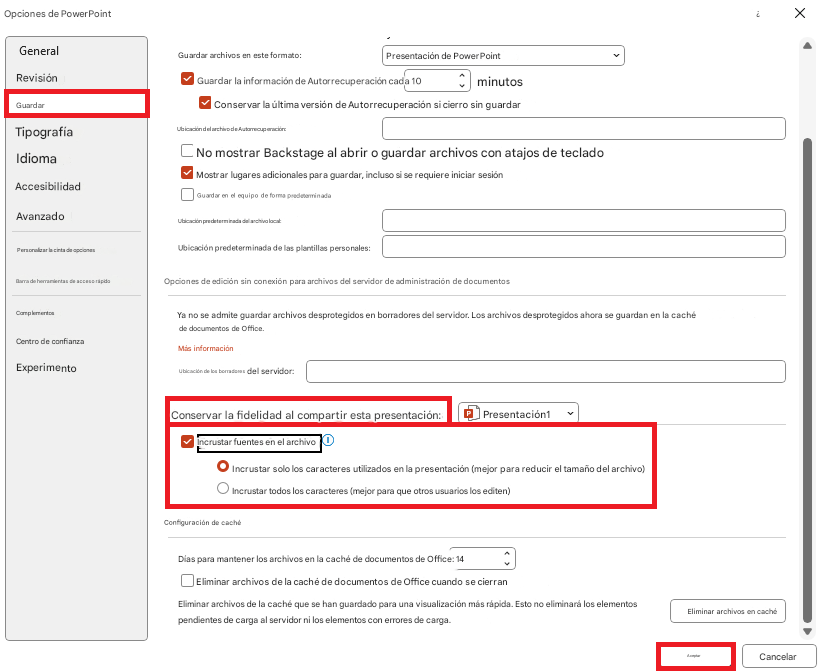Open the Idioma options category
This screenshot has width=821, height=672.
coord(36,159)
